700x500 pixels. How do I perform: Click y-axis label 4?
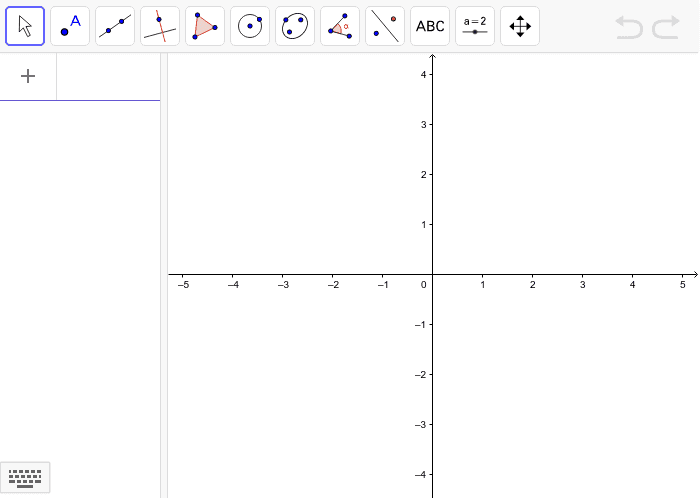coord(424,75)
